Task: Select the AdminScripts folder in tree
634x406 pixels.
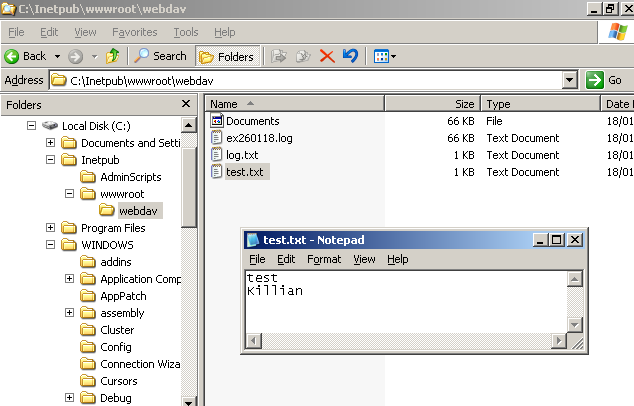Action: coord(131,177)
